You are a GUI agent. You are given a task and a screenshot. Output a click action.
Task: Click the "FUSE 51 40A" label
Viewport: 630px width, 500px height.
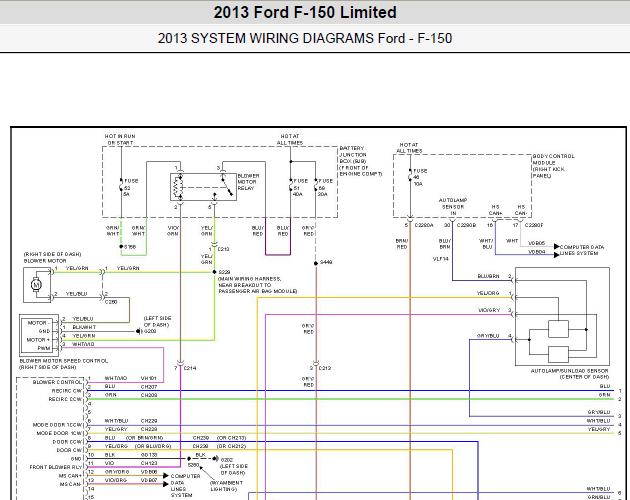pyautogui.click(x=300, y=188)
